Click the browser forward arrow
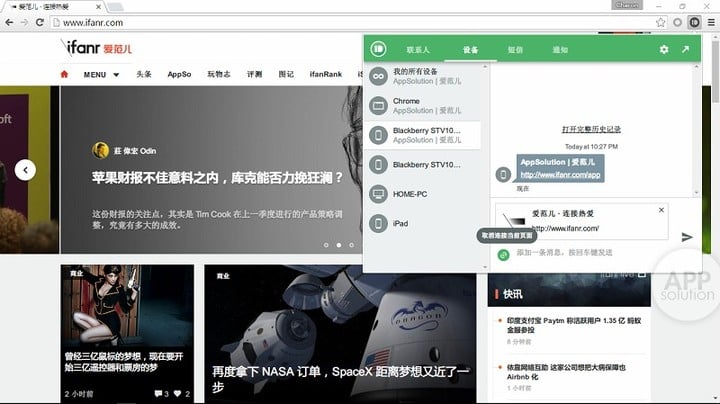Image resolution: width=720 pixels, height=404 pixels. 24,22
